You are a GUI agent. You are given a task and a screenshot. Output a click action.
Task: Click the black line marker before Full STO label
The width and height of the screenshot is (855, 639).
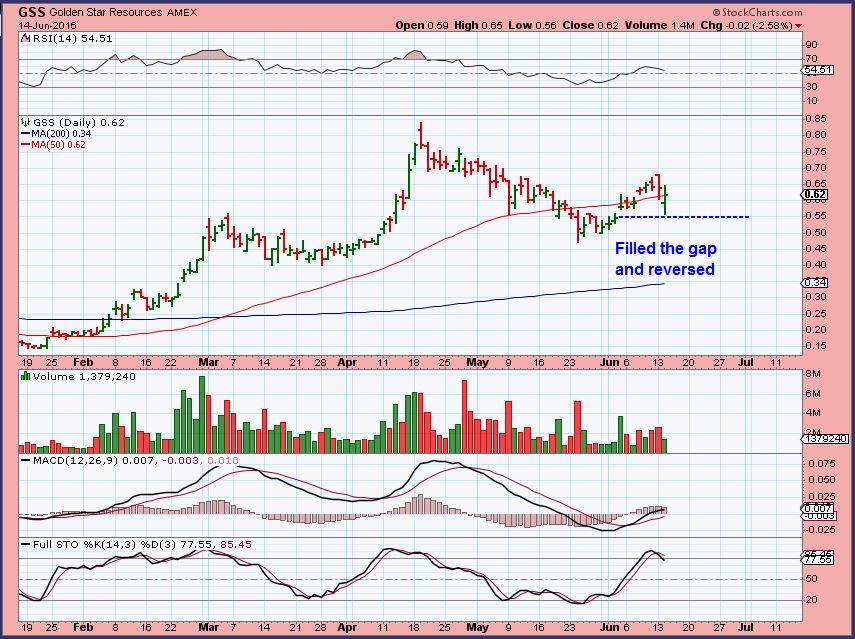tap(26, 544)
